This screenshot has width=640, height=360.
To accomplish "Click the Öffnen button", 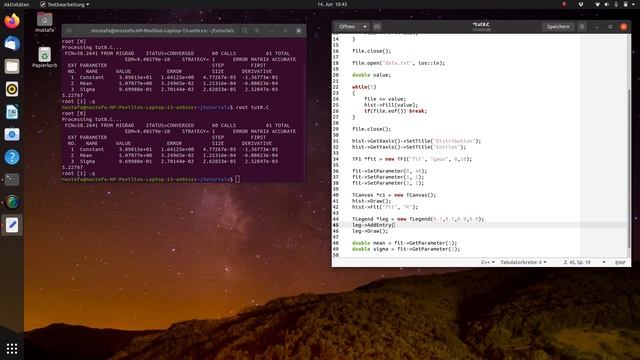I will click(347, 27).
